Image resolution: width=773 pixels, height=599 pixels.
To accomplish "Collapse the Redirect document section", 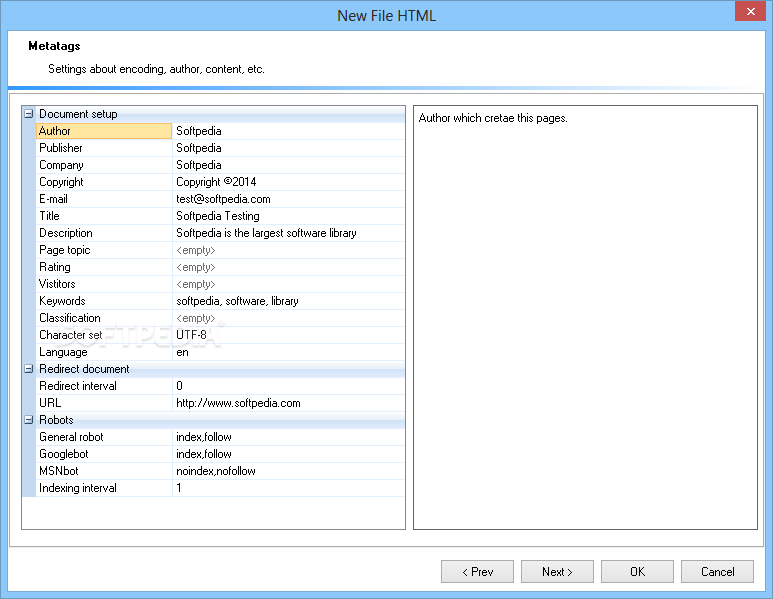I will coord(29,369).
